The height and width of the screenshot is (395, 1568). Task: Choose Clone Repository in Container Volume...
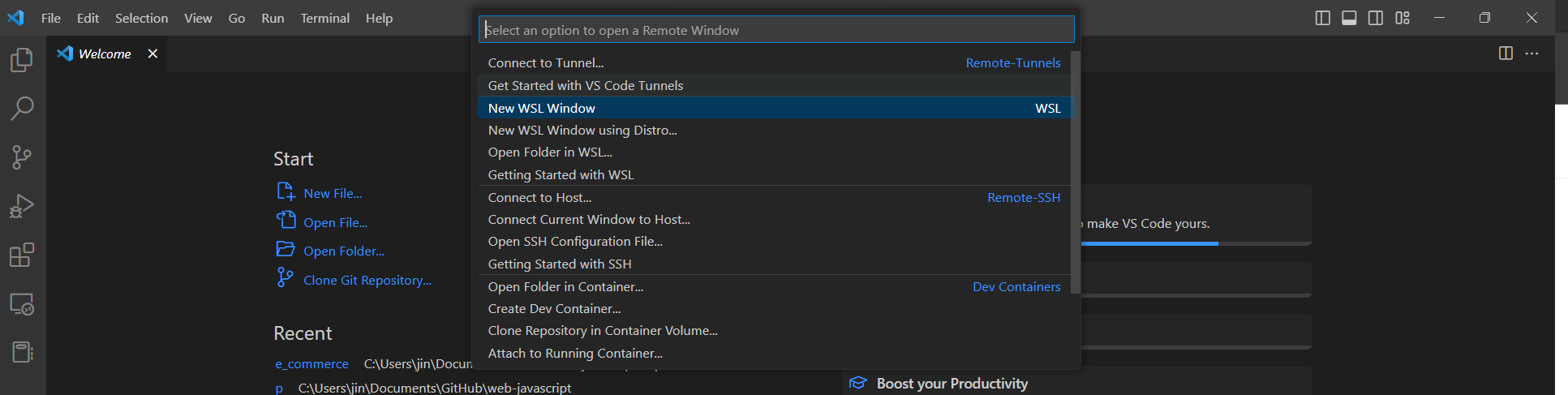pos(775,330)
